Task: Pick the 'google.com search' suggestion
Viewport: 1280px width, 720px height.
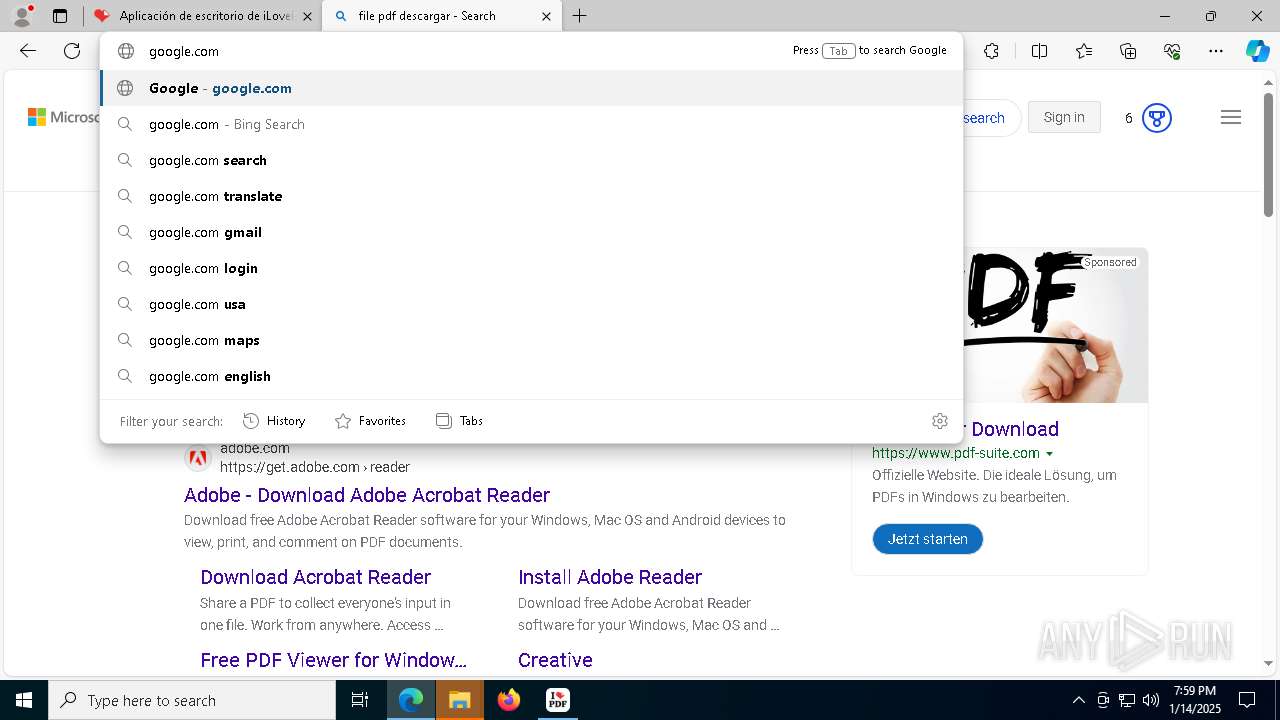Action: (531, 160)
